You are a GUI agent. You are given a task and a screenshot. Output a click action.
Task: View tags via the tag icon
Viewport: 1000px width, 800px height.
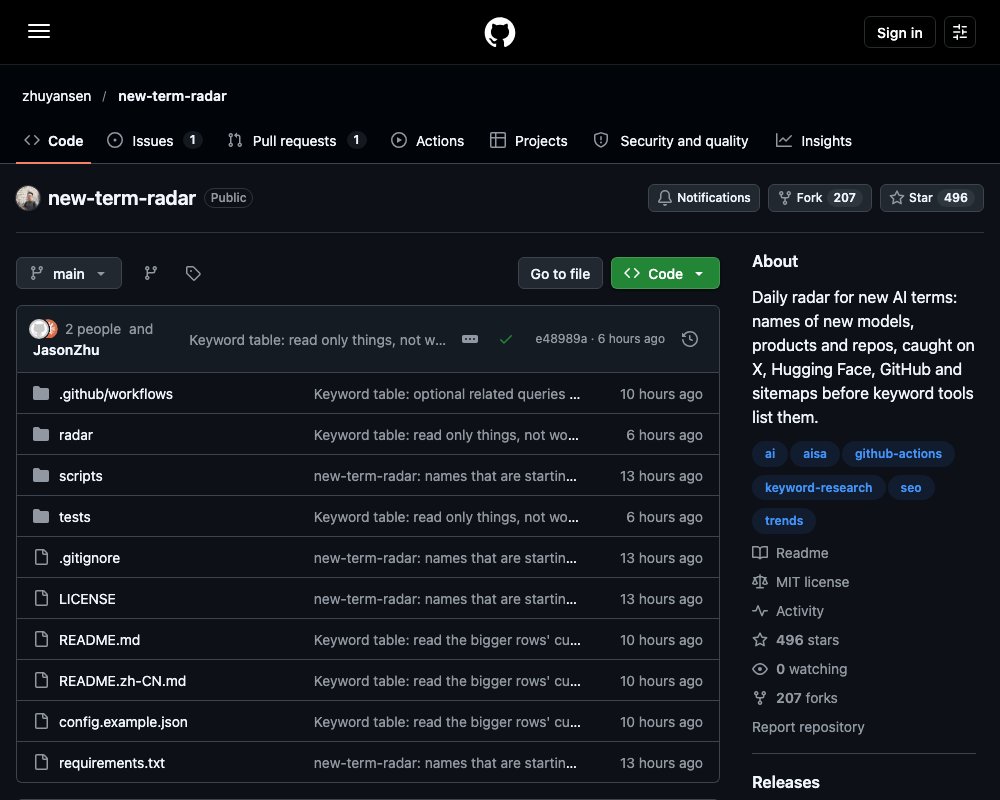(x=193, y=273)
